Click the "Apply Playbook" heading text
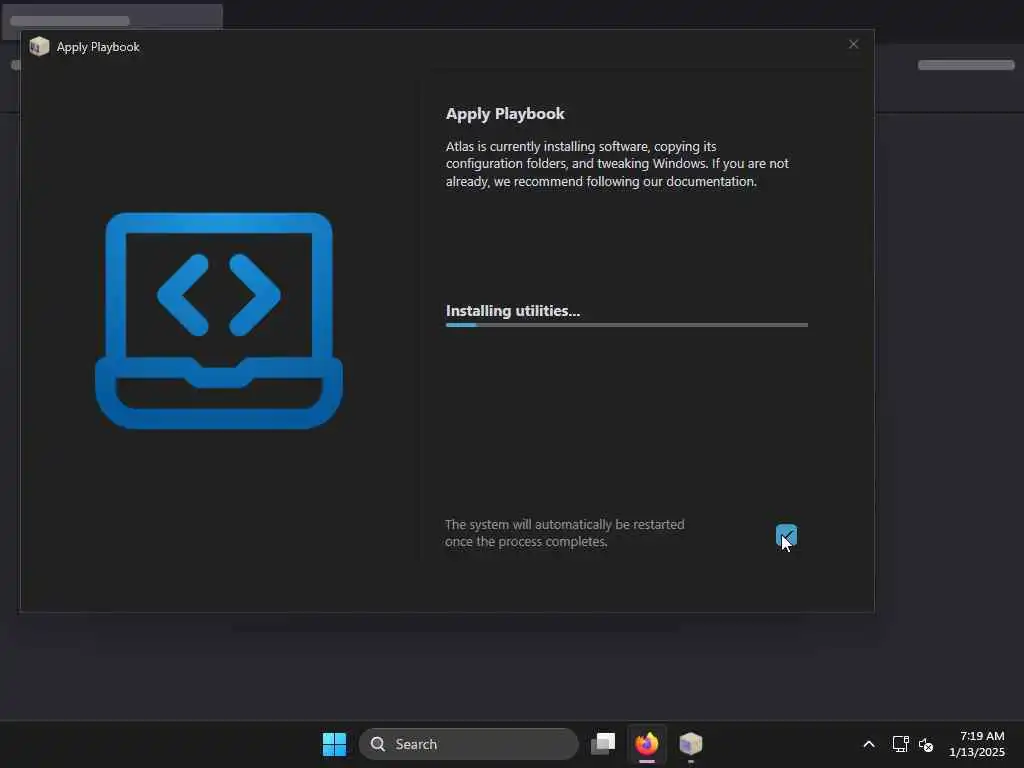 tap(505, 114)
